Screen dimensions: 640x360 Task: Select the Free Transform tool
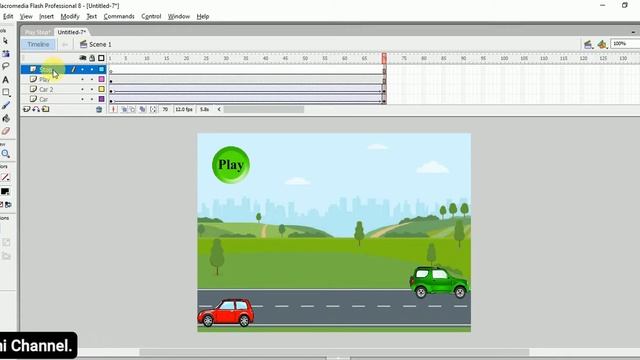click(x=6, y=53)
